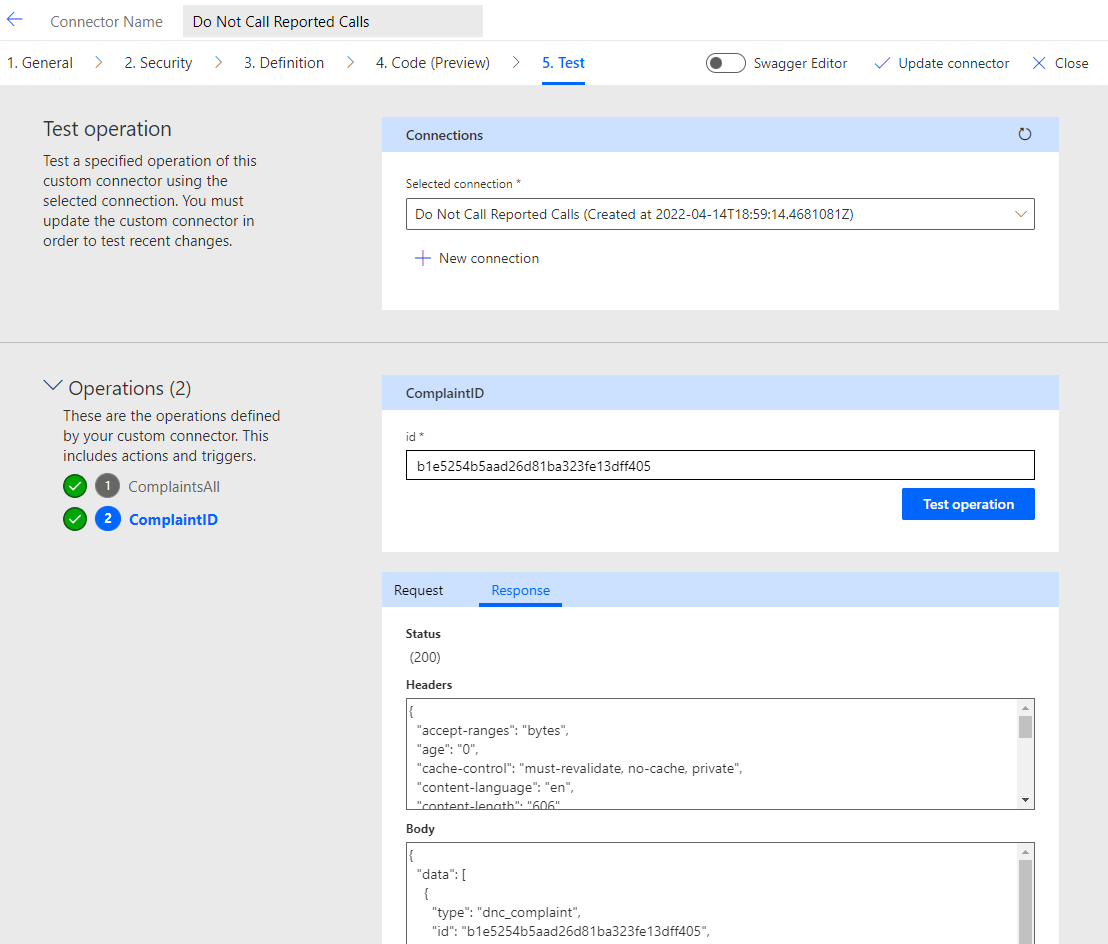This screenshot has width=1108, height=944.
Task: Click the Headers scrollbar thumb
Action: [x=1025, y=726]
